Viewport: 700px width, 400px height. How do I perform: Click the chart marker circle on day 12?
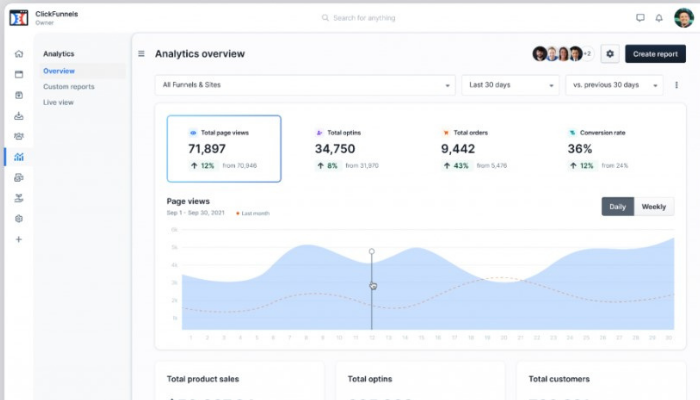[x=371, y=251]
